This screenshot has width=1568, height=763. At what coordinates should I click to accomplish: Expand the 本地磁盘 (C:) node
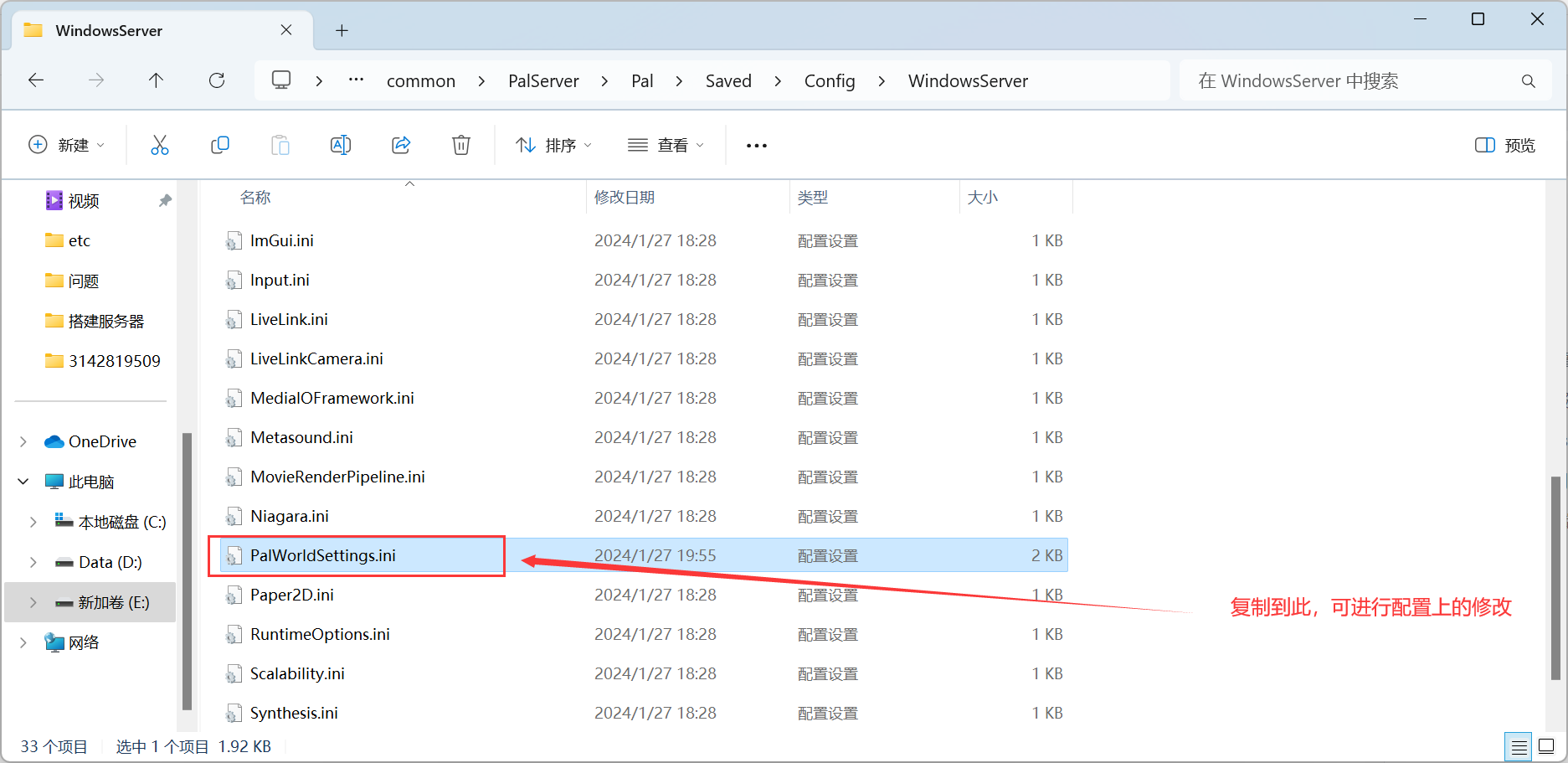[x=33, y=522]
